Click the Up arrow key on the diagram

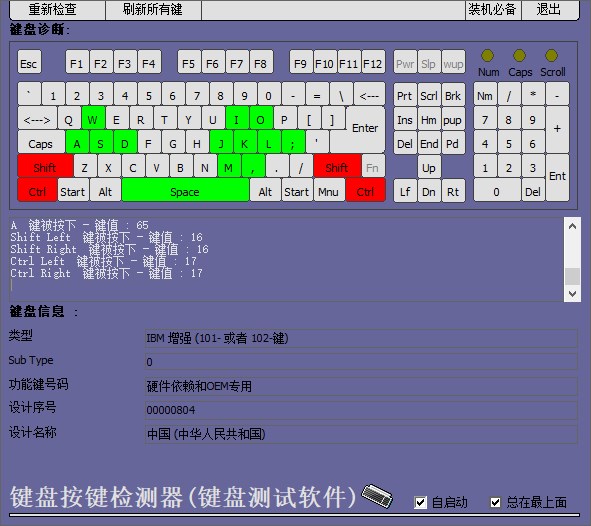[429, 166]
